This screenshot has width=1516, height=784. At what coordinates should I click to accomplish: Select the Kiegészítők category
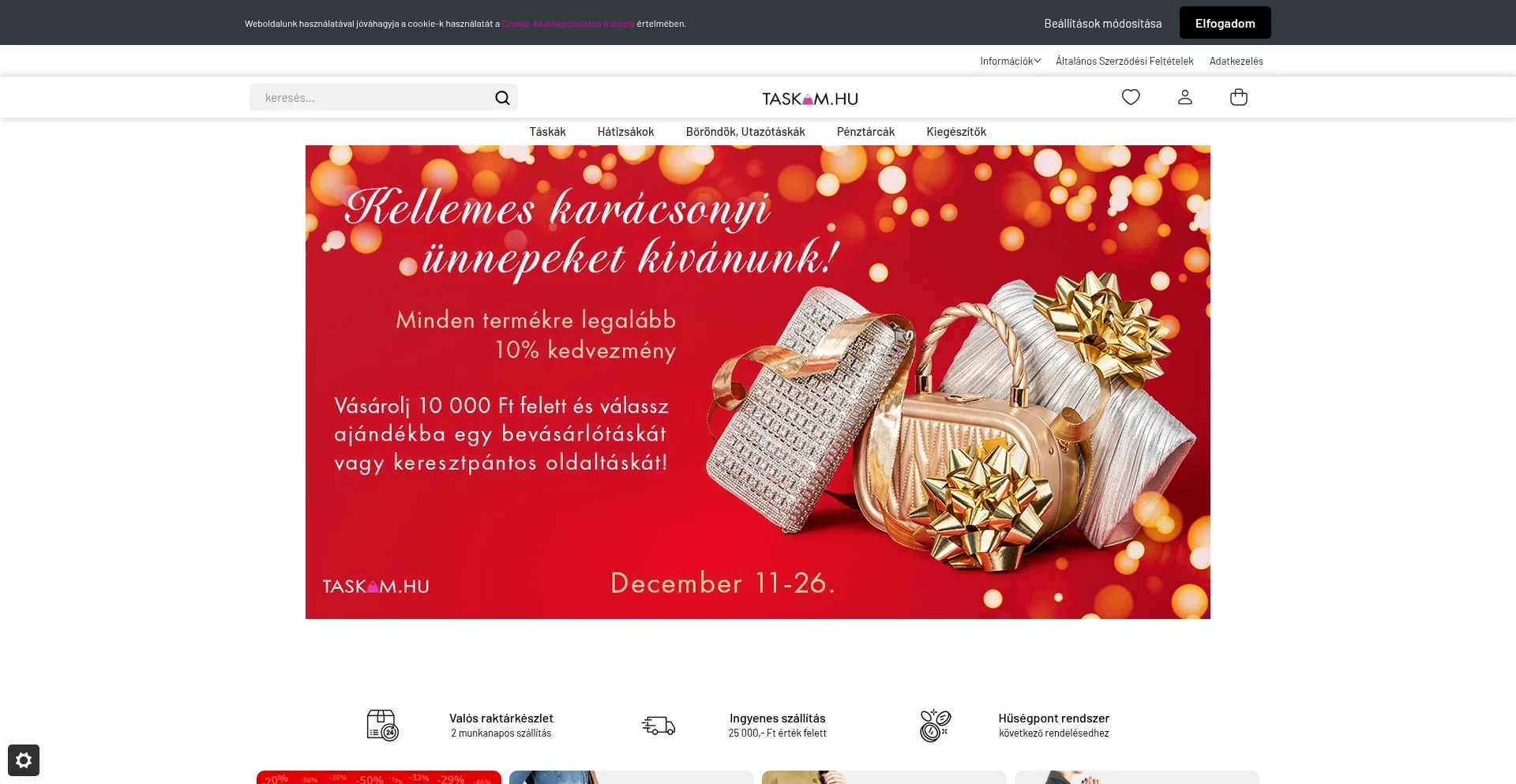pyautogui.click(x=956, y=132)
